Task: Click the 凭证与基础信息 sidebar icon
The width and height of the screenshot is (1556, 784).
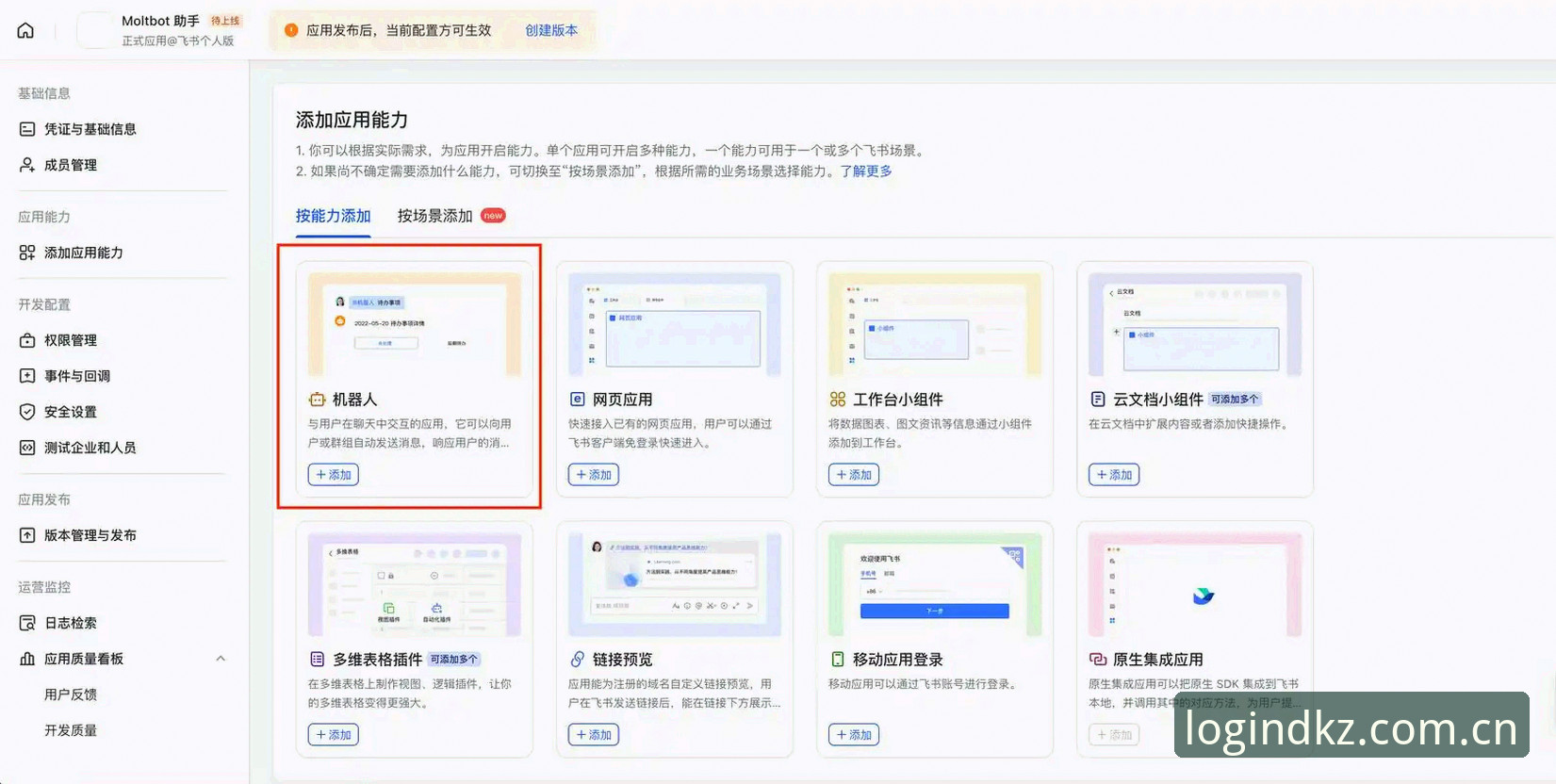Action: (x=27, y=129)
